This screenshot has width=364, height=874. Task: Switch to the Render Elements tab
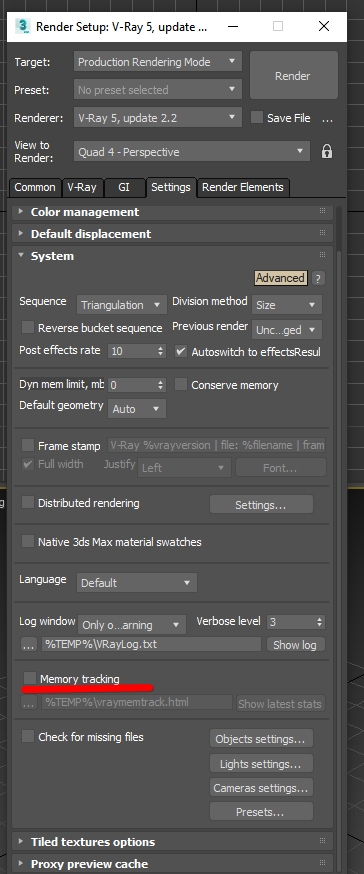pos(242,187)
